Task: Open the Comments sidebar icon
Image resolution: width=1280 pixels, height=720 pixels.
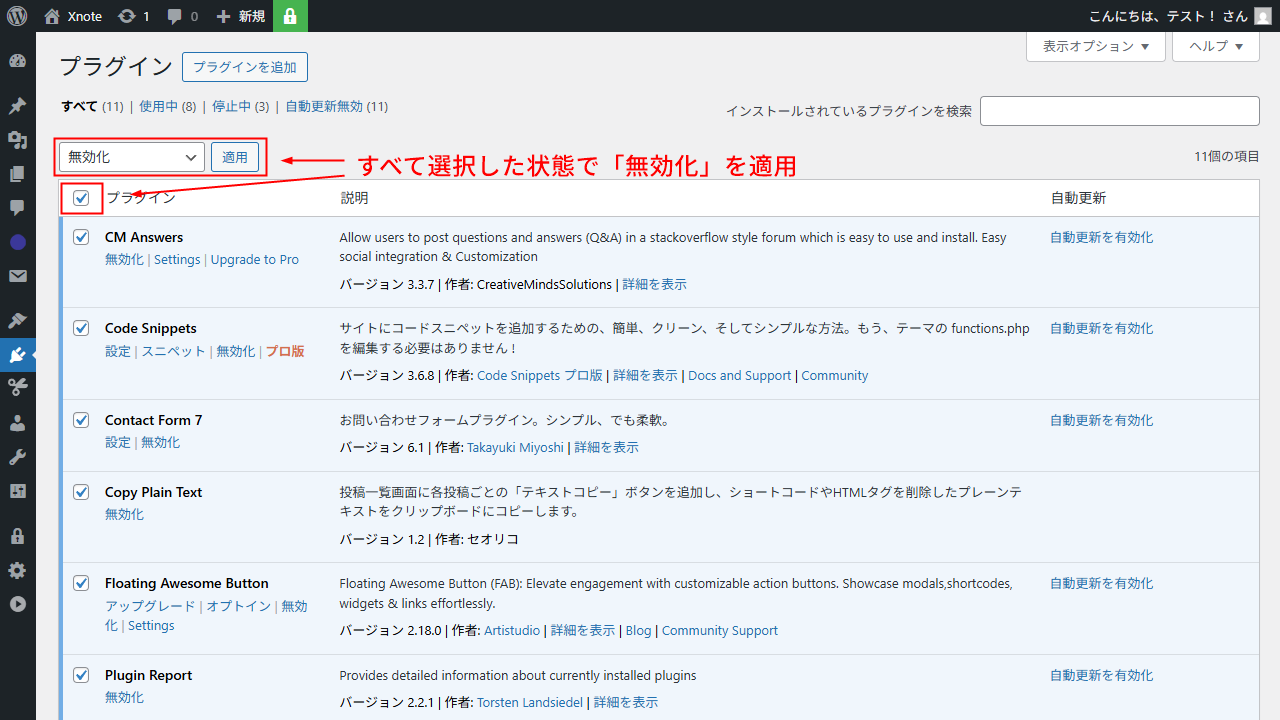Action: tap(17, 208)
